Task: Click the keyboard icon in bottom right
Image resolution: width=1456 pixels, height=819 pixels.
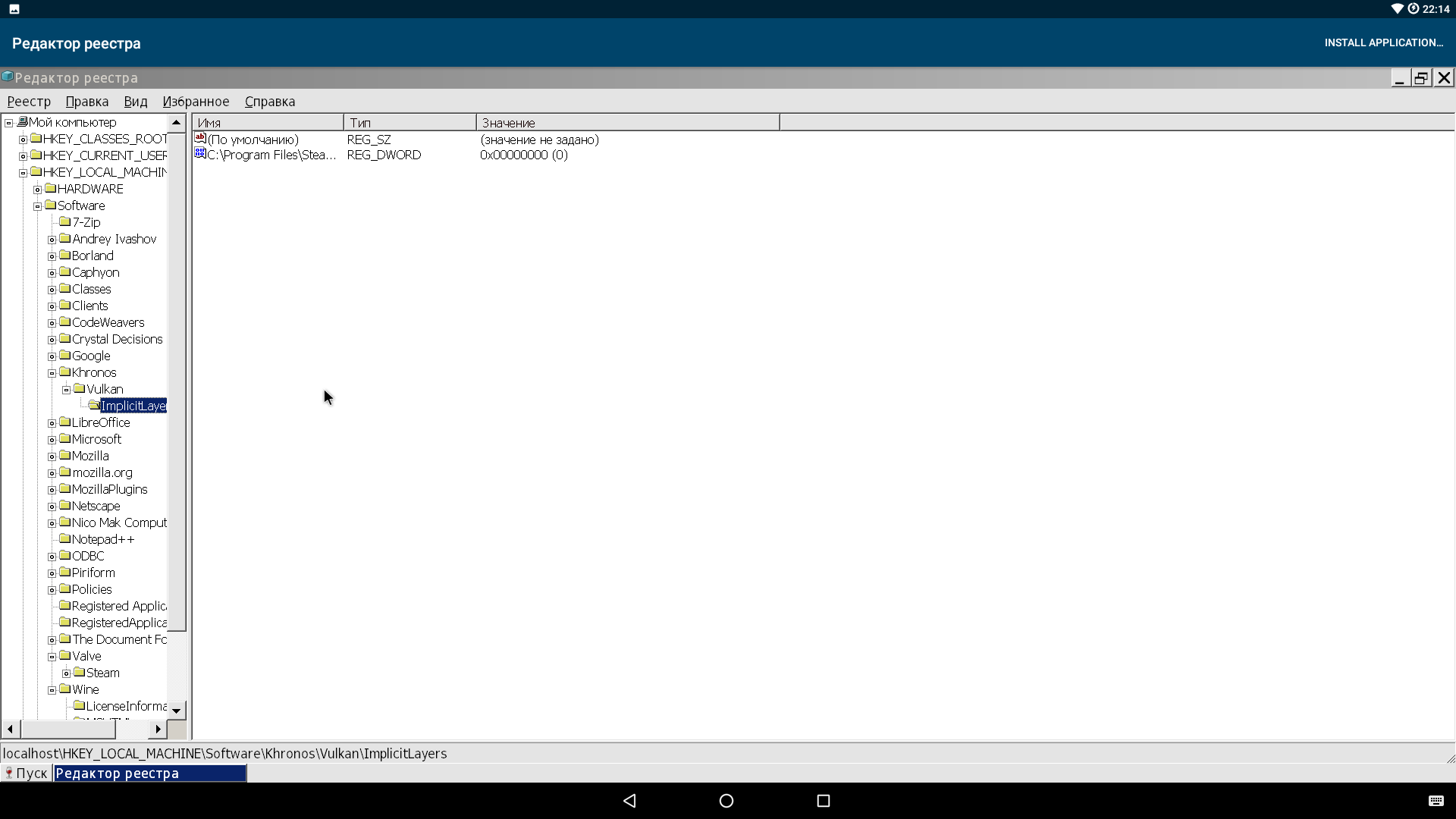Action: click(x=1436, y=800)
